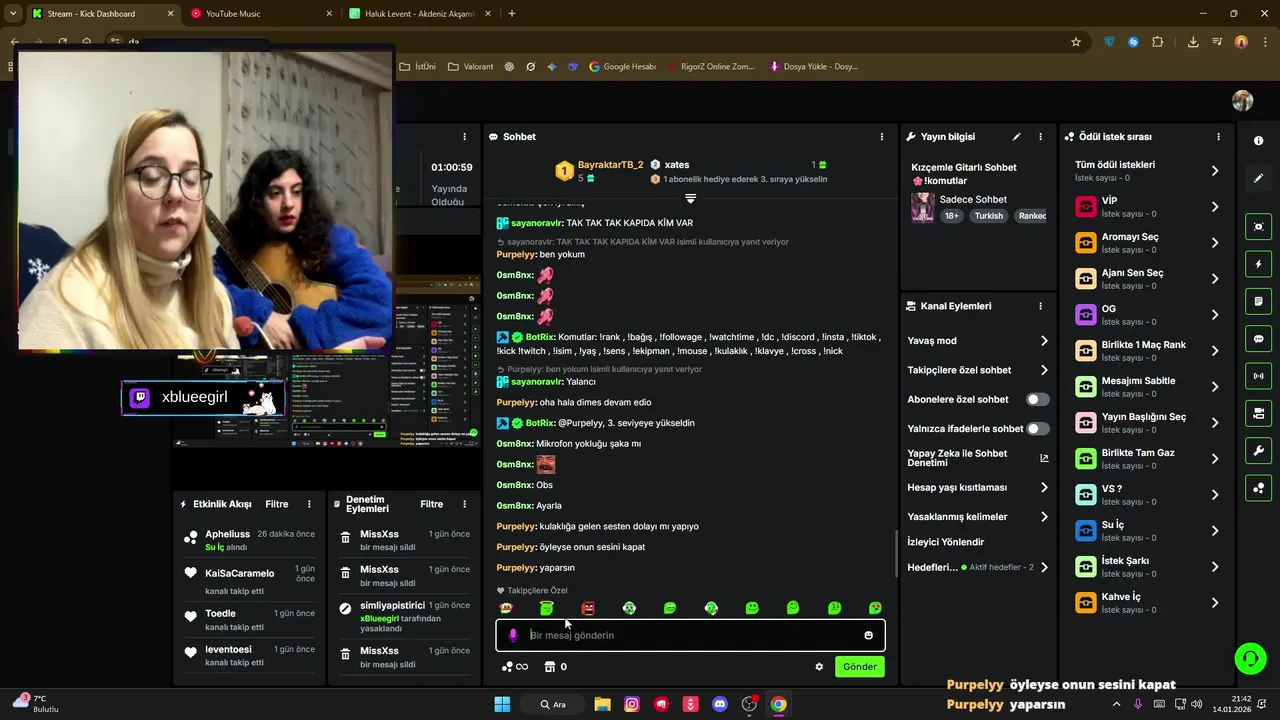Open the emoji picker in message box
1280x720 pixels.
[868, 635]
